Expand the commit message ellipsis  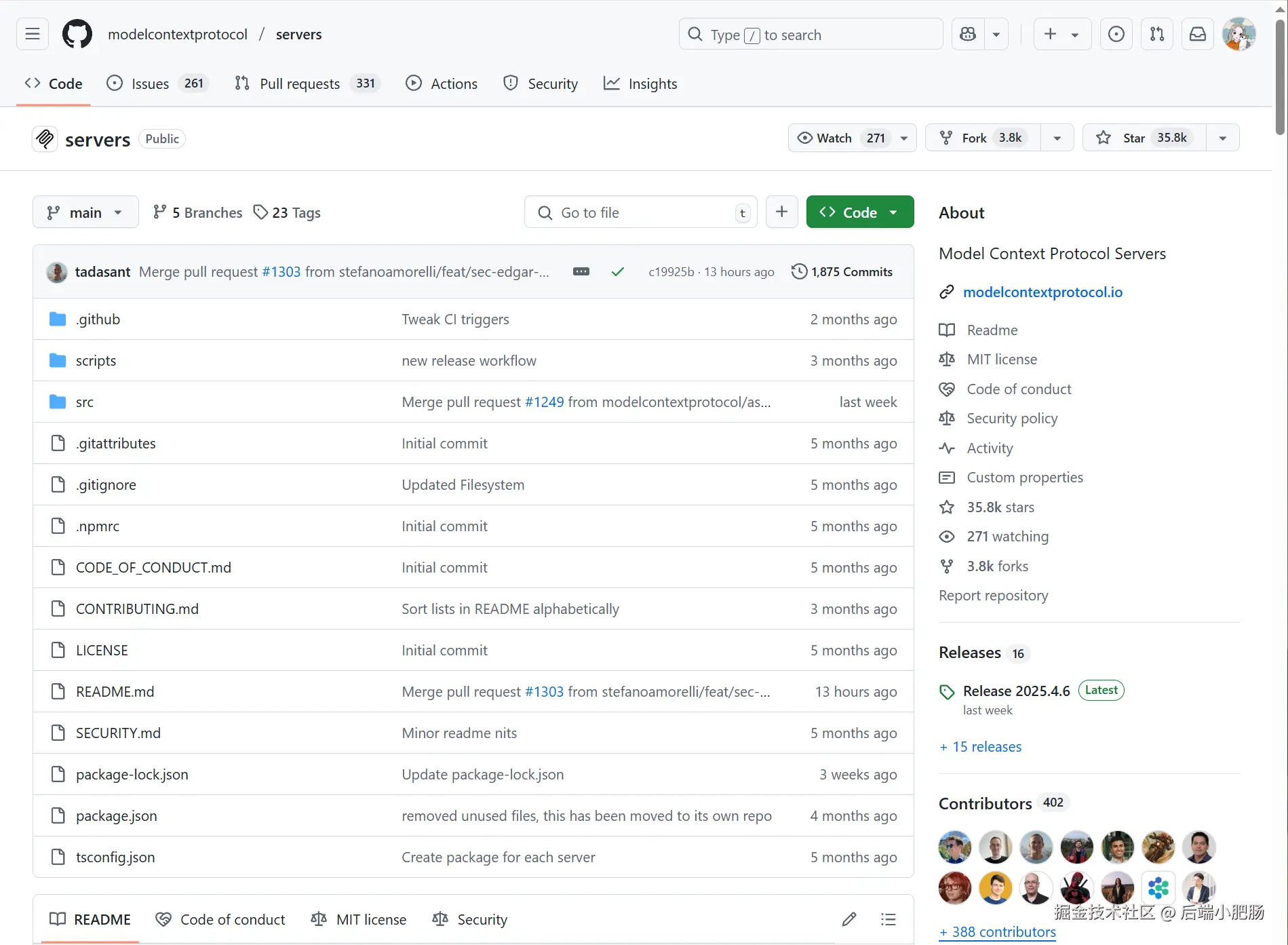tap(581, 271)
